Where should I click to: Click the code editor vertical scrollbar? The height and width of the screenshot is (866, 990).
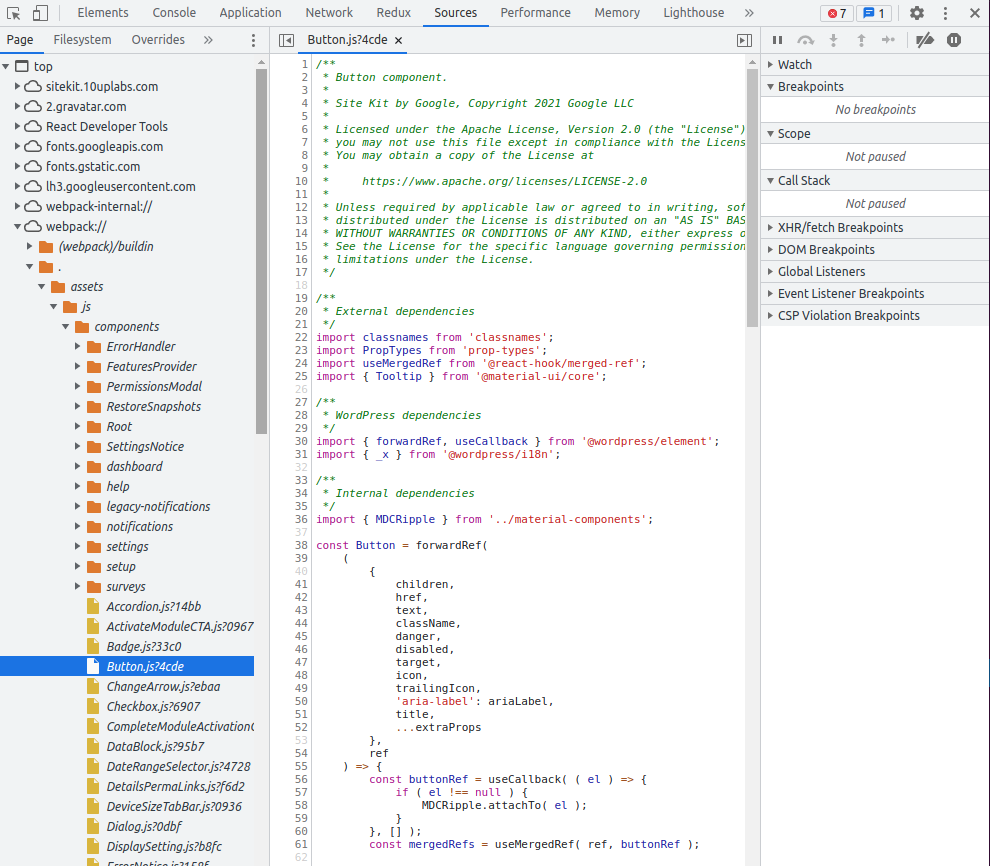[x=752, y=197]
